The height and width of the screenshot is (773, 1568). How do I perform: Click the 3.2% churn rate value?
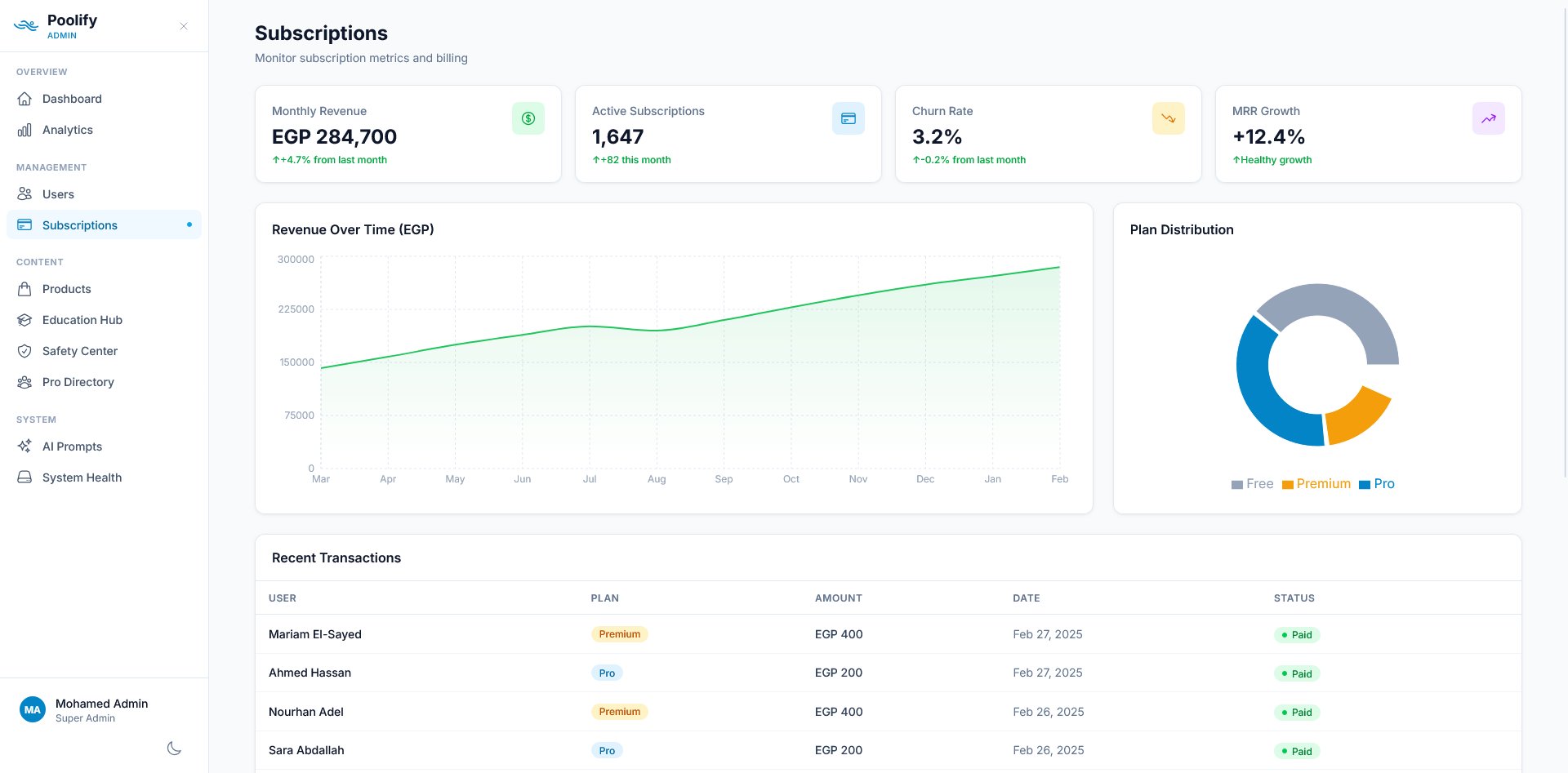(x=937, y=136)
